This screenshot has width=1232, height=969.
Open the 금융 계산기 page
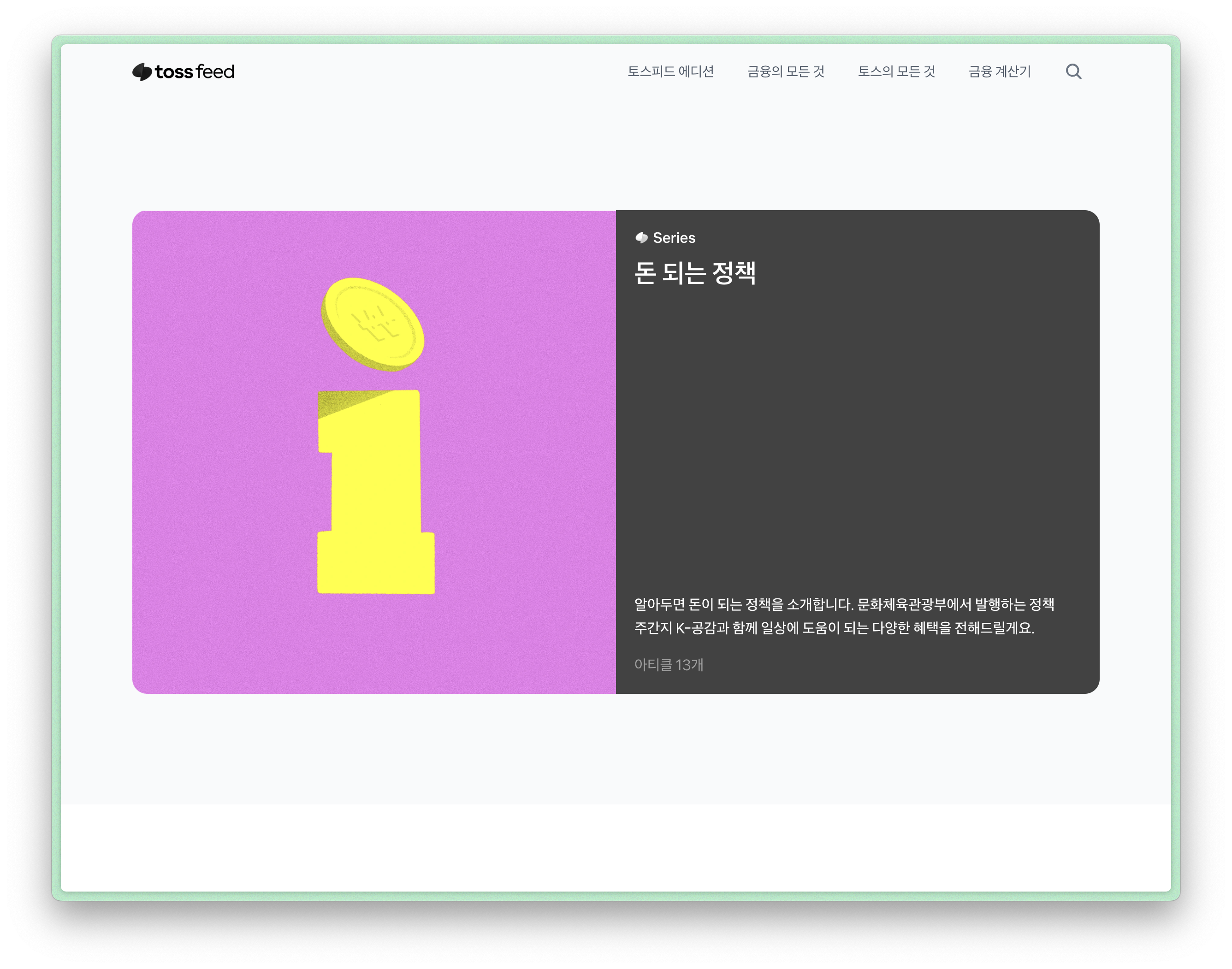(x=999, y=71)
